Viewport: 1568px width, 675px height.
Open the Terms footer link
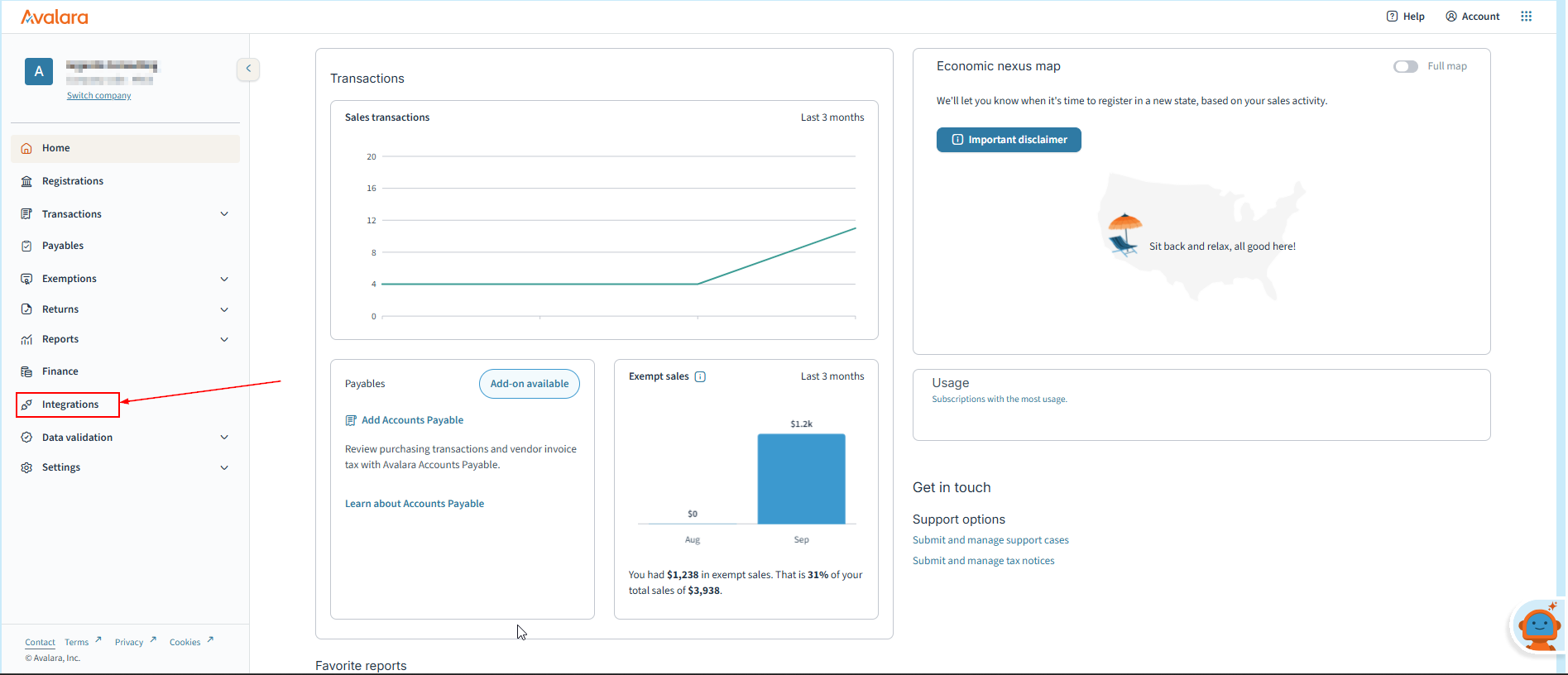tap(83, 642)
